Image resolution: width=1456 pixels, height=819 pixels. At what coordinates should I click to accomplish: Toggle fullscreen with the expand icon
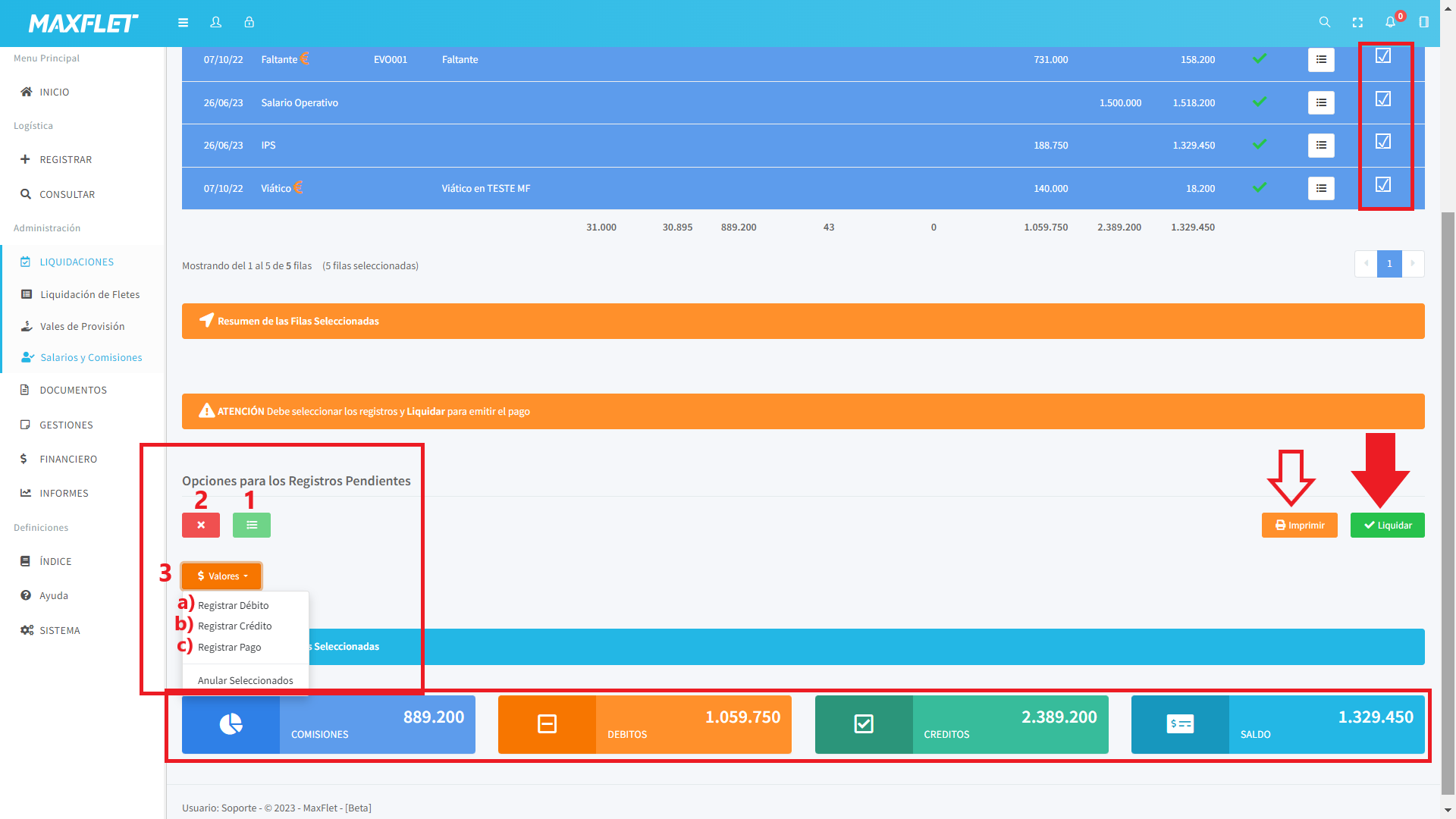(1357, 23)
